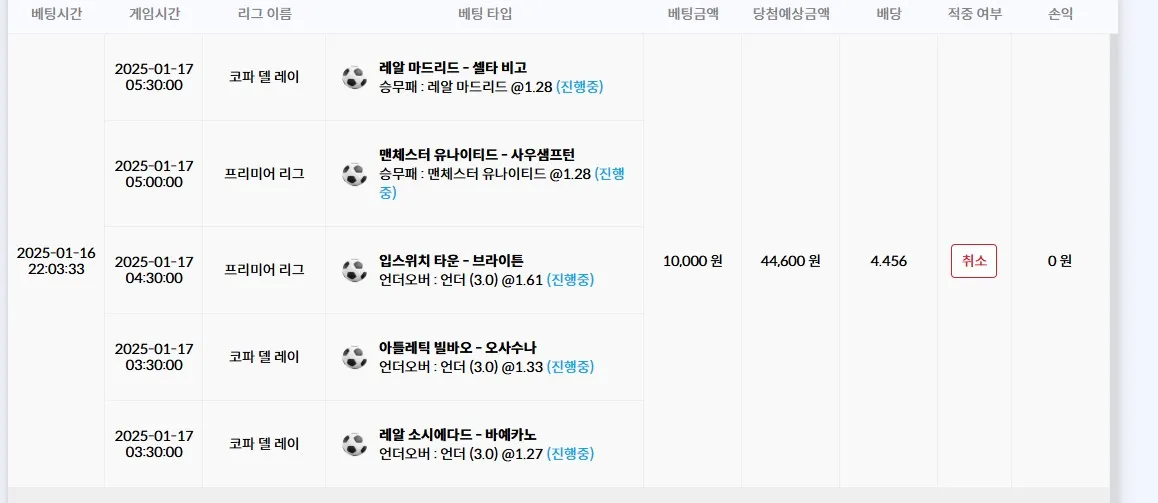Click 진행중 status for 입스위치 타운 bet

point(570,280)
